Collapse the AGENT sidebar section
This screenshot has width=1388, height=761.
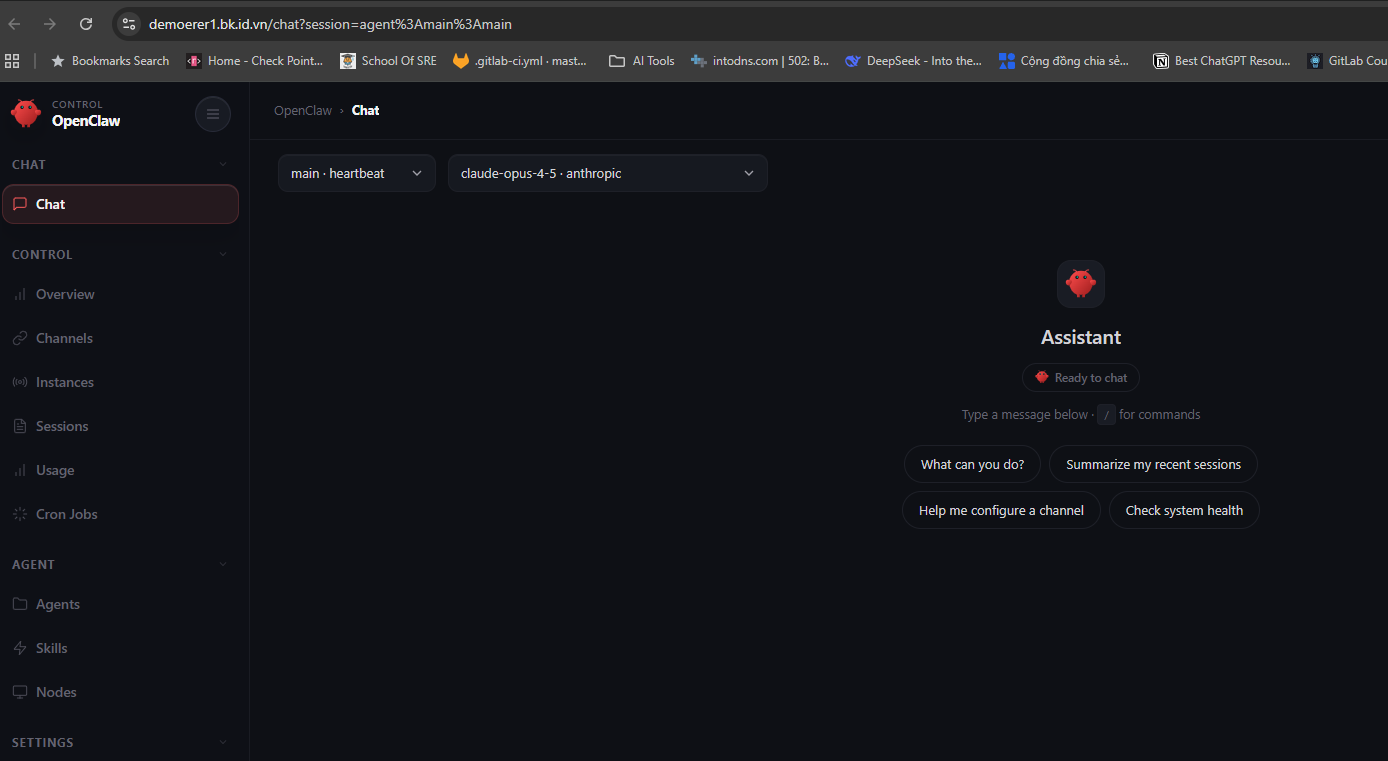click(x=222, y=565)
